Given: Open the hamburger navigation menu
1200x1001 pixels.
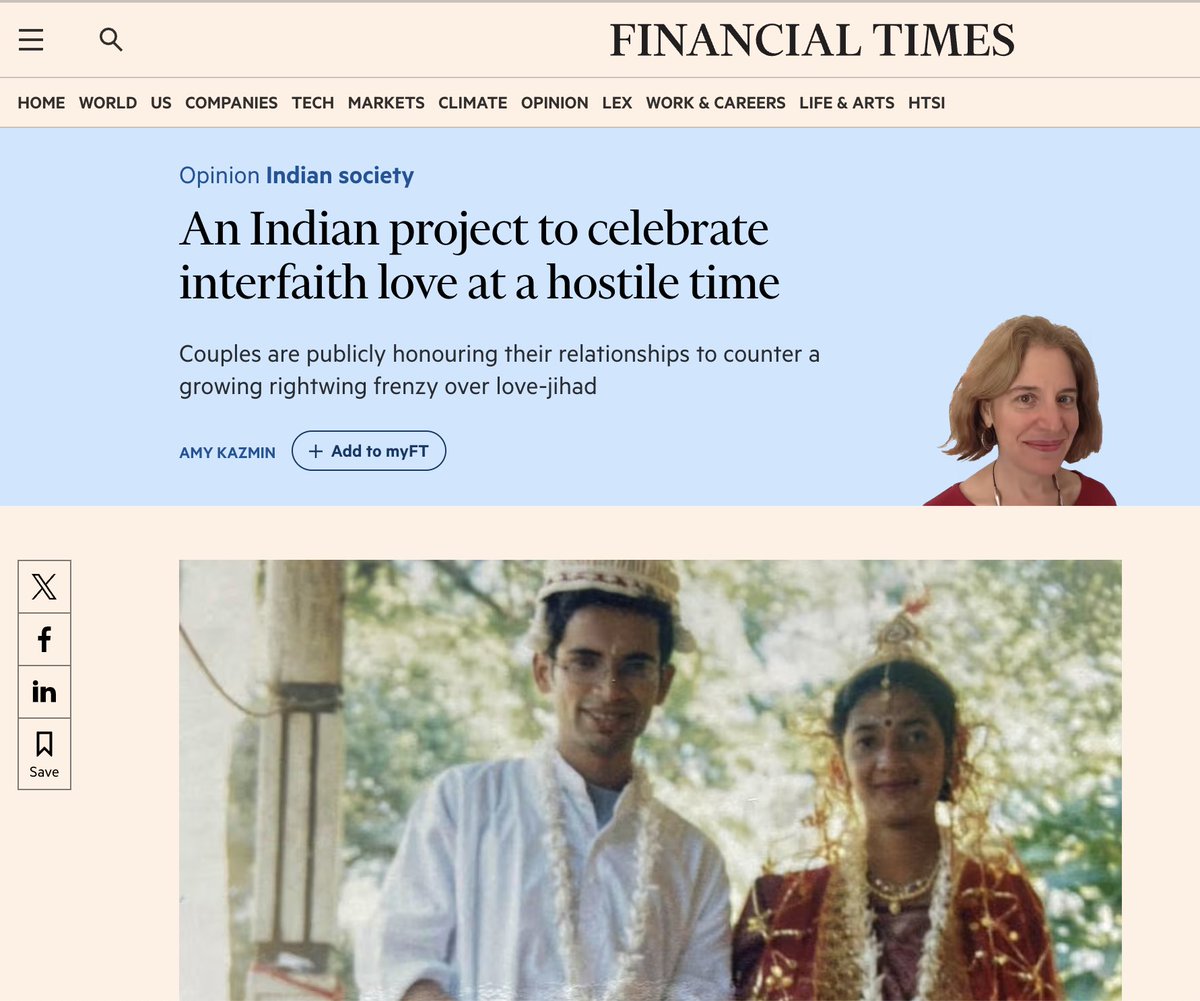Looking at the screenshot, I should [x=31, y=40].
